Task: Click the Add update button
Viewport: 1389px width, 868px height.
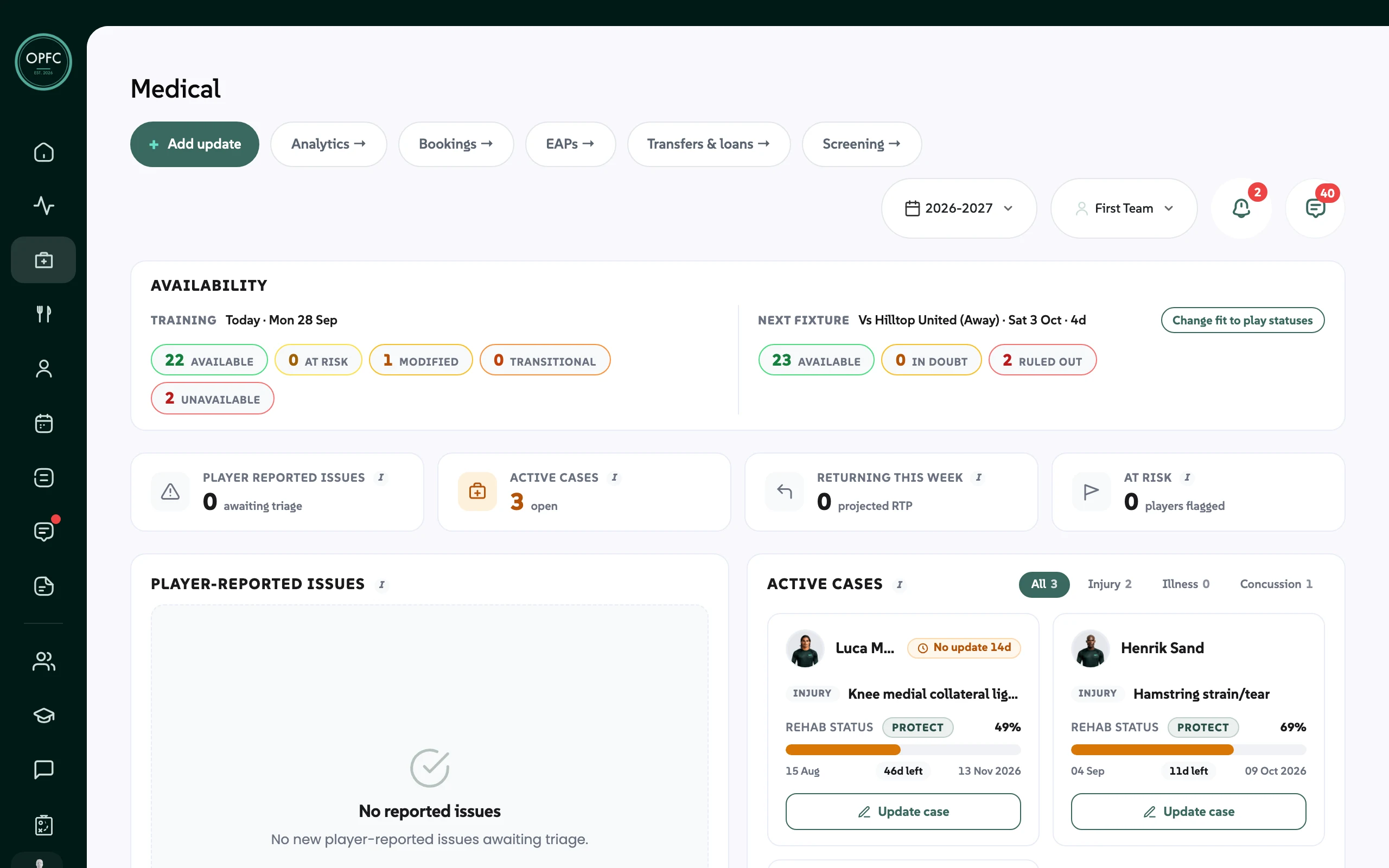Action: (195, 144)
